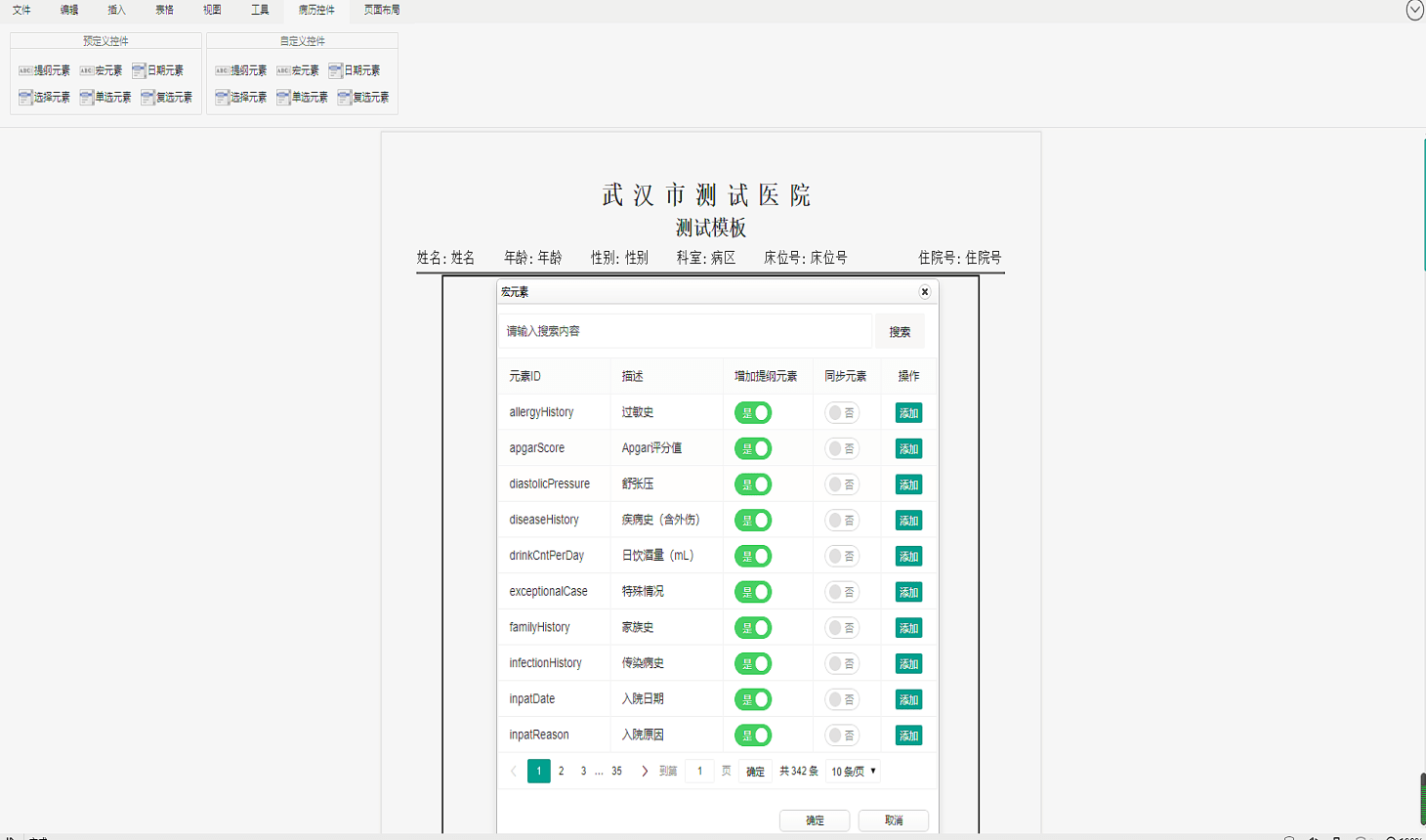1426x840 pixels.
Task: Open the 表格 menu
Action: pos(163,10)
